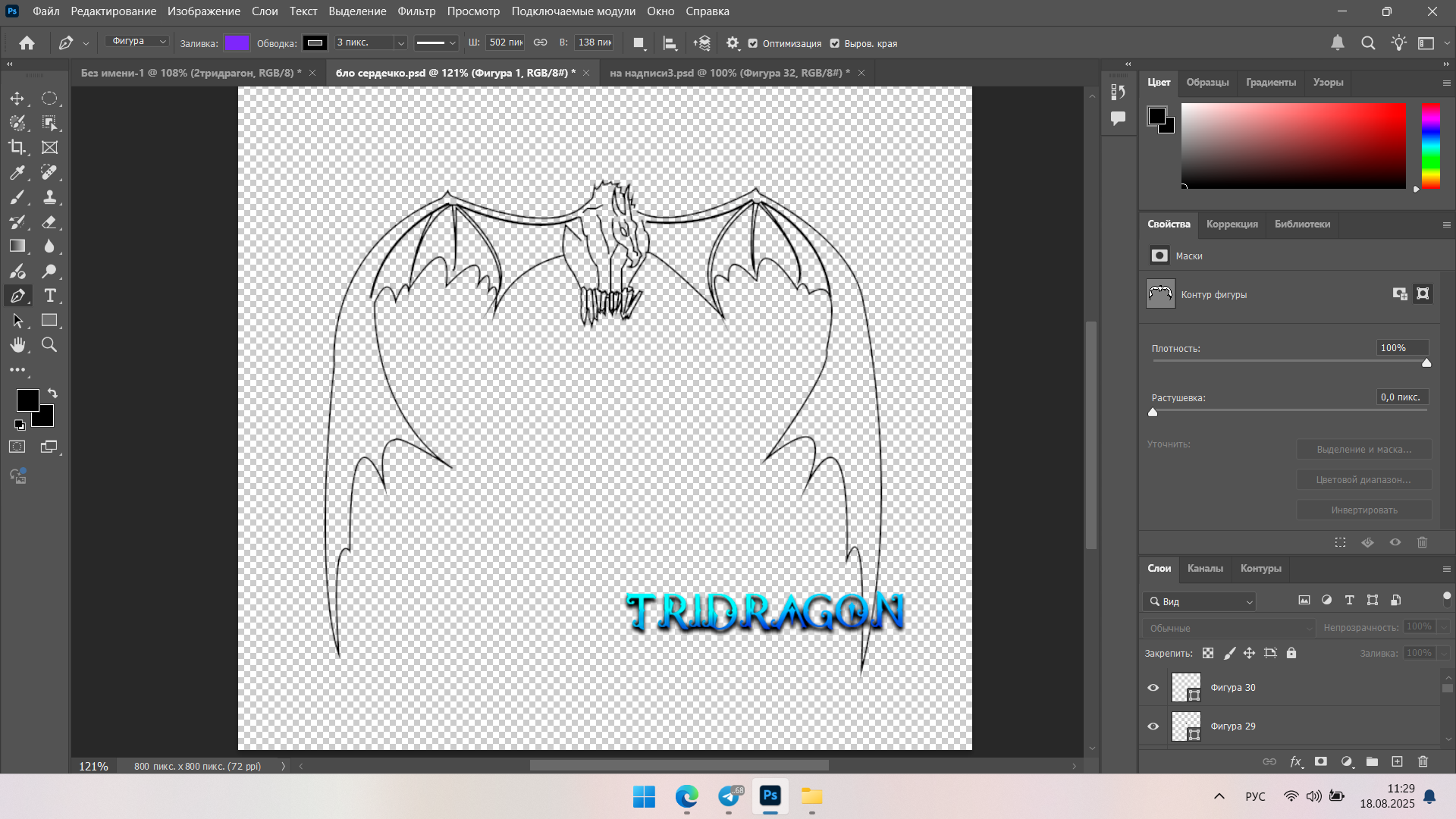
Task: Uncheck the Выров. края option
Action: 835,43
